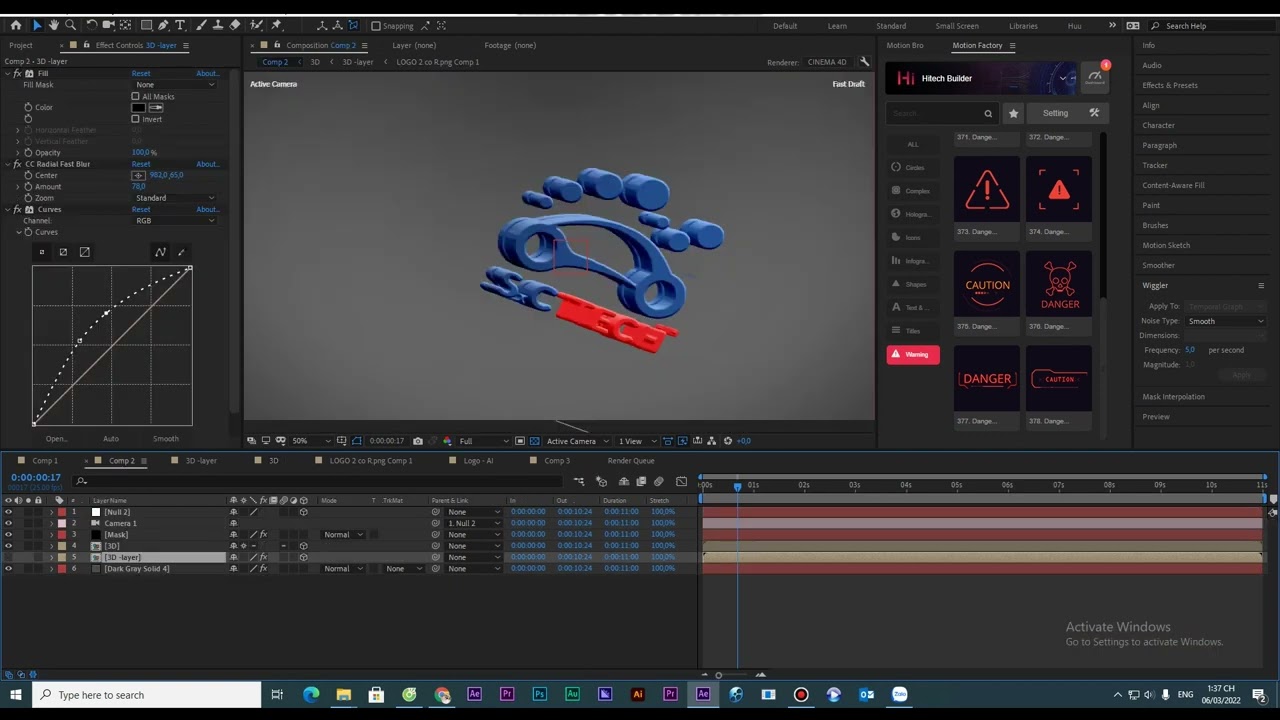The width and height of the screenshot is (1280, 720).
Task: Hide the Null 2 layer eye toggle
Action: (9, 512)
